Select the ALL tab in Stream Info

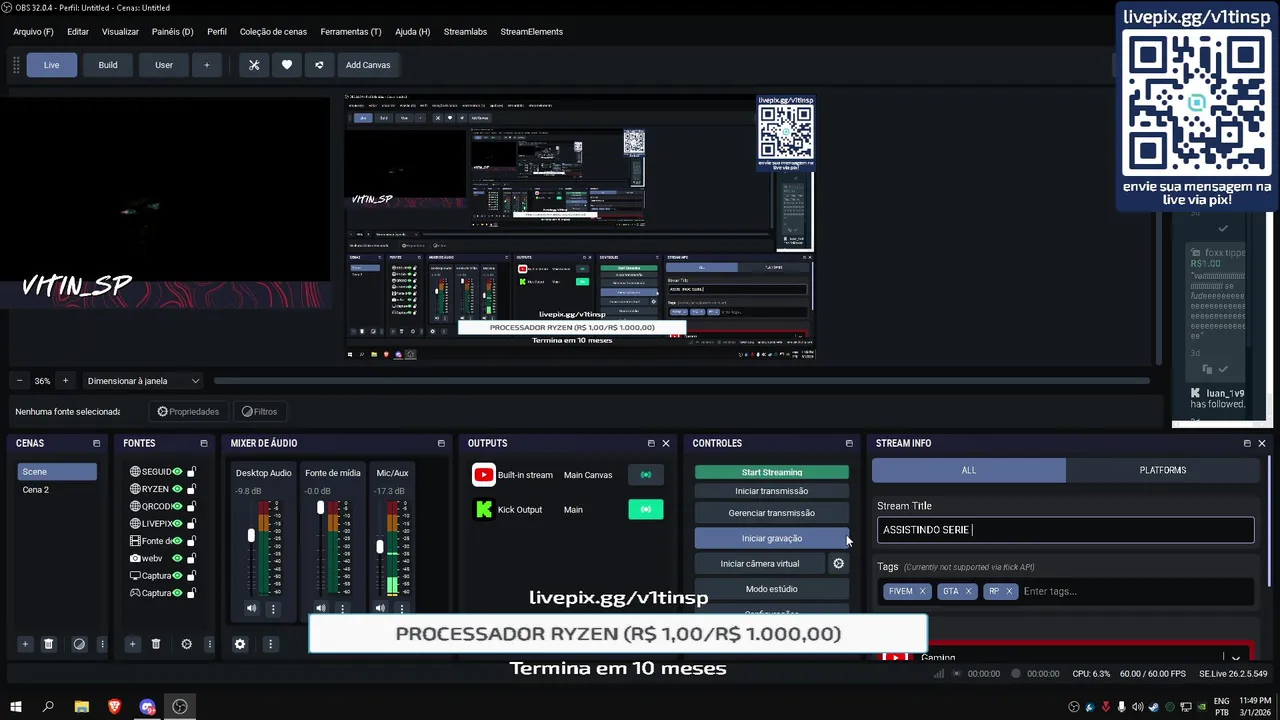[969, 470]
